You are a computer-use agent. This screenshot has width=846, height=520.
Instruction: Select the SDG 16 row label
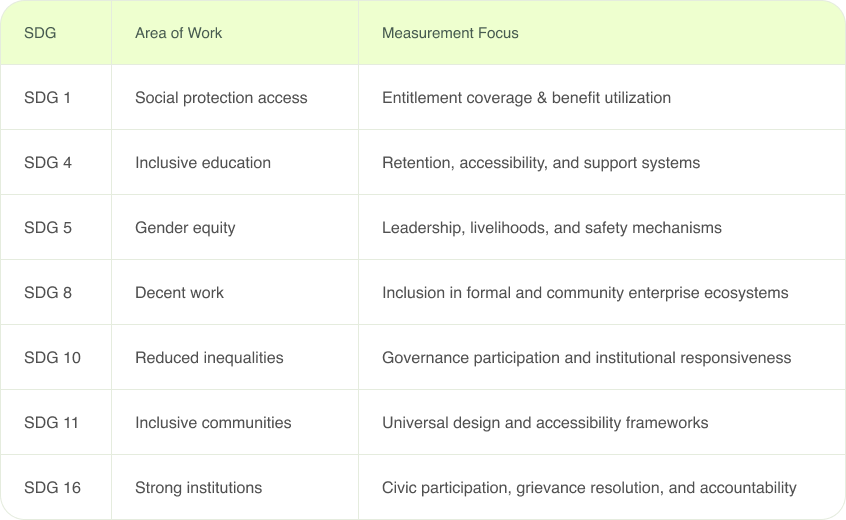point(52,488)
